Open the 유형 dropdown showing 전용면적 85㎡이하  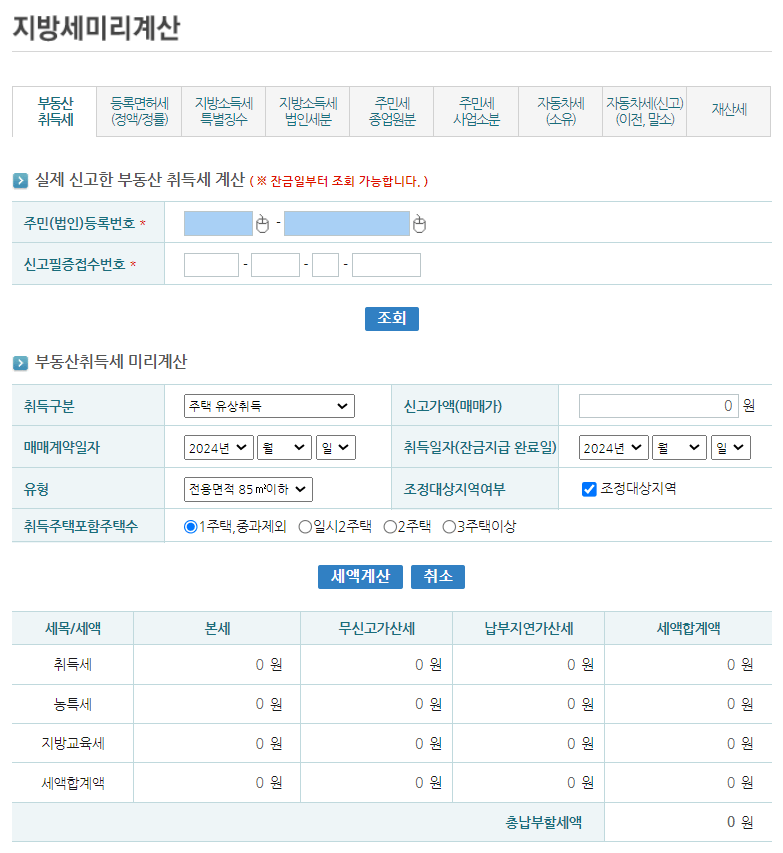pos(248,489)
